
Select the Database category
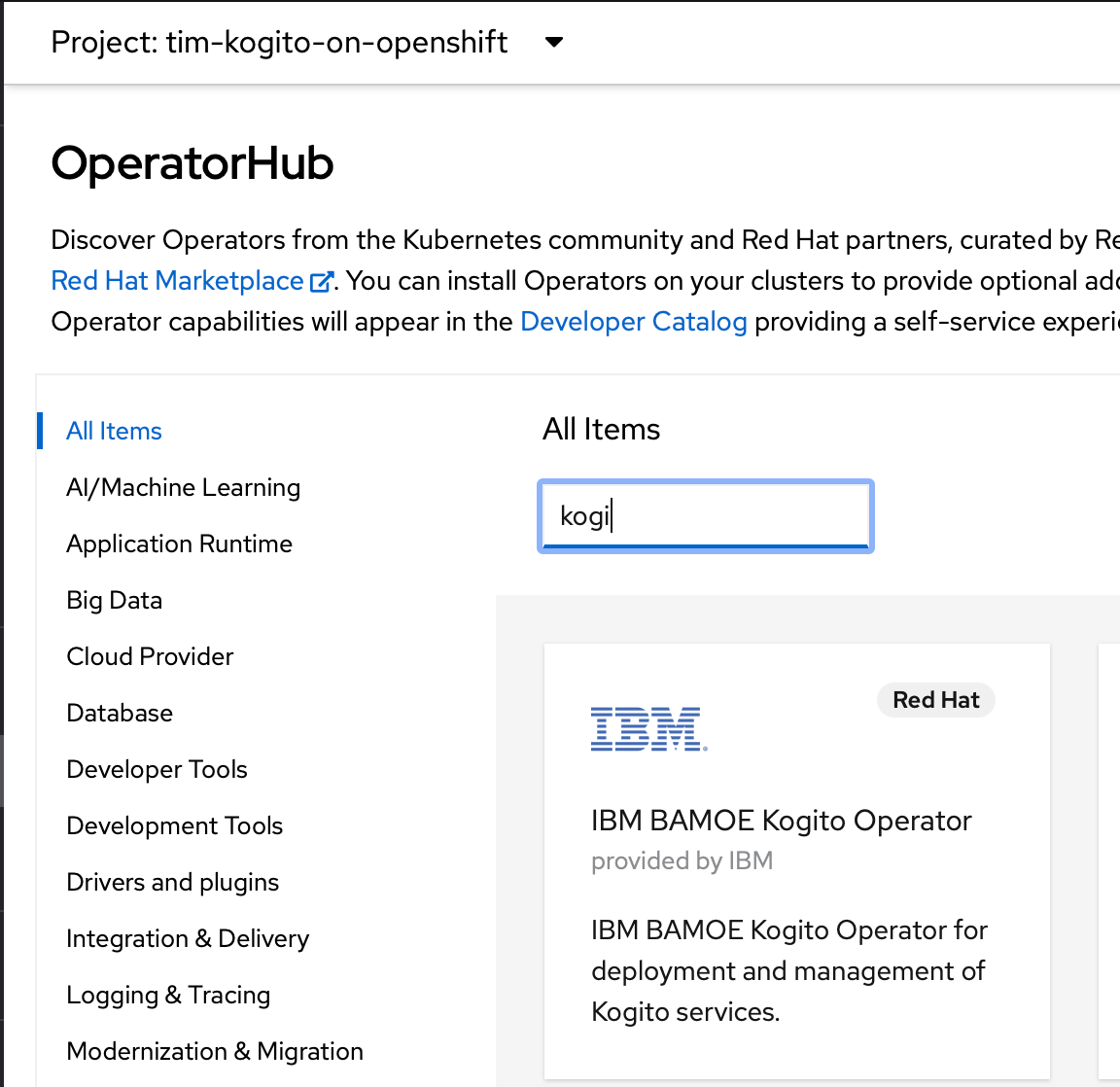tap(120, 713)
